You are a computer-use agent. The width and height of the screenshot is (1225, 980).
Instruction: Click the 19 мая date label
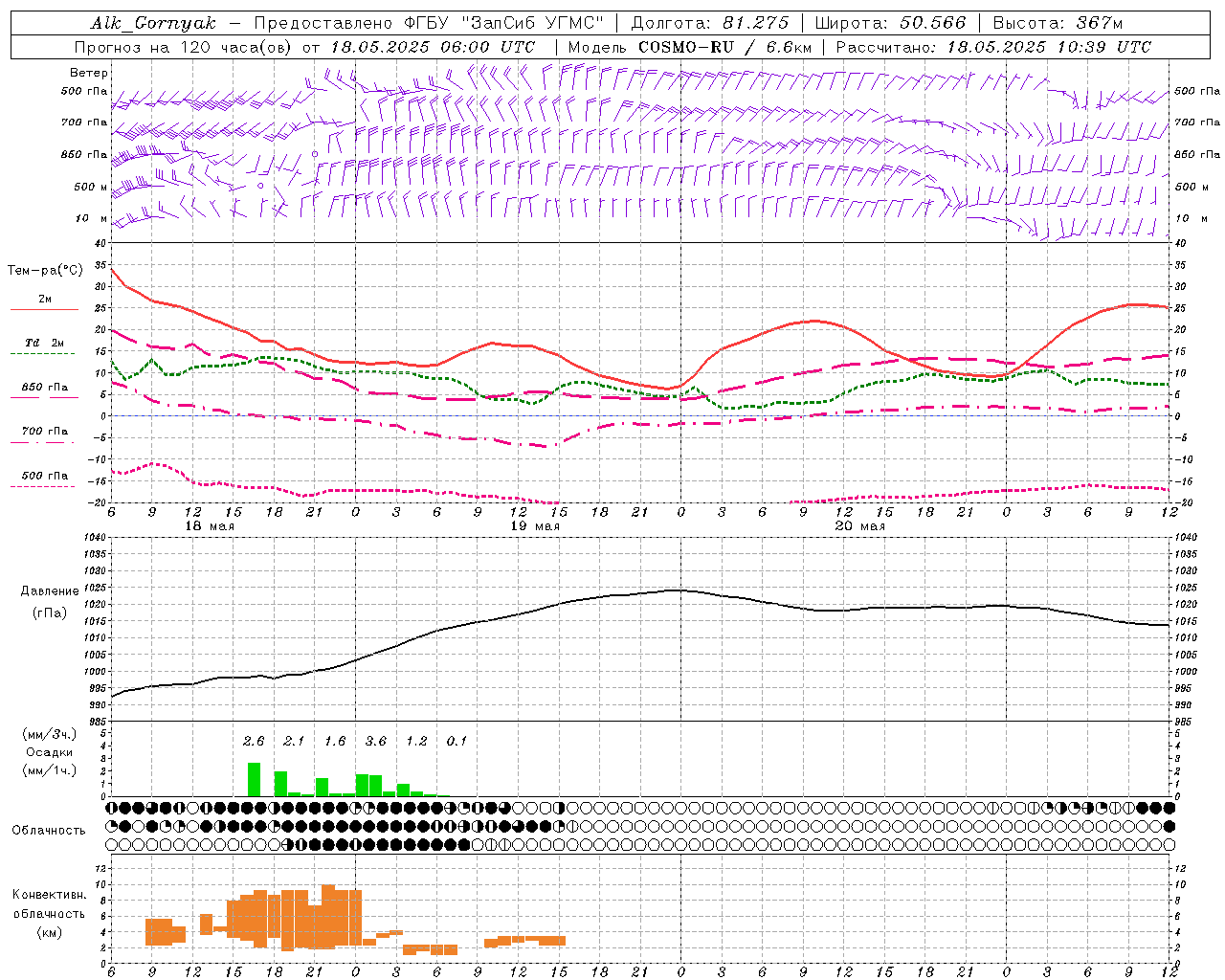pyautogui.click(x=535, y=526)
